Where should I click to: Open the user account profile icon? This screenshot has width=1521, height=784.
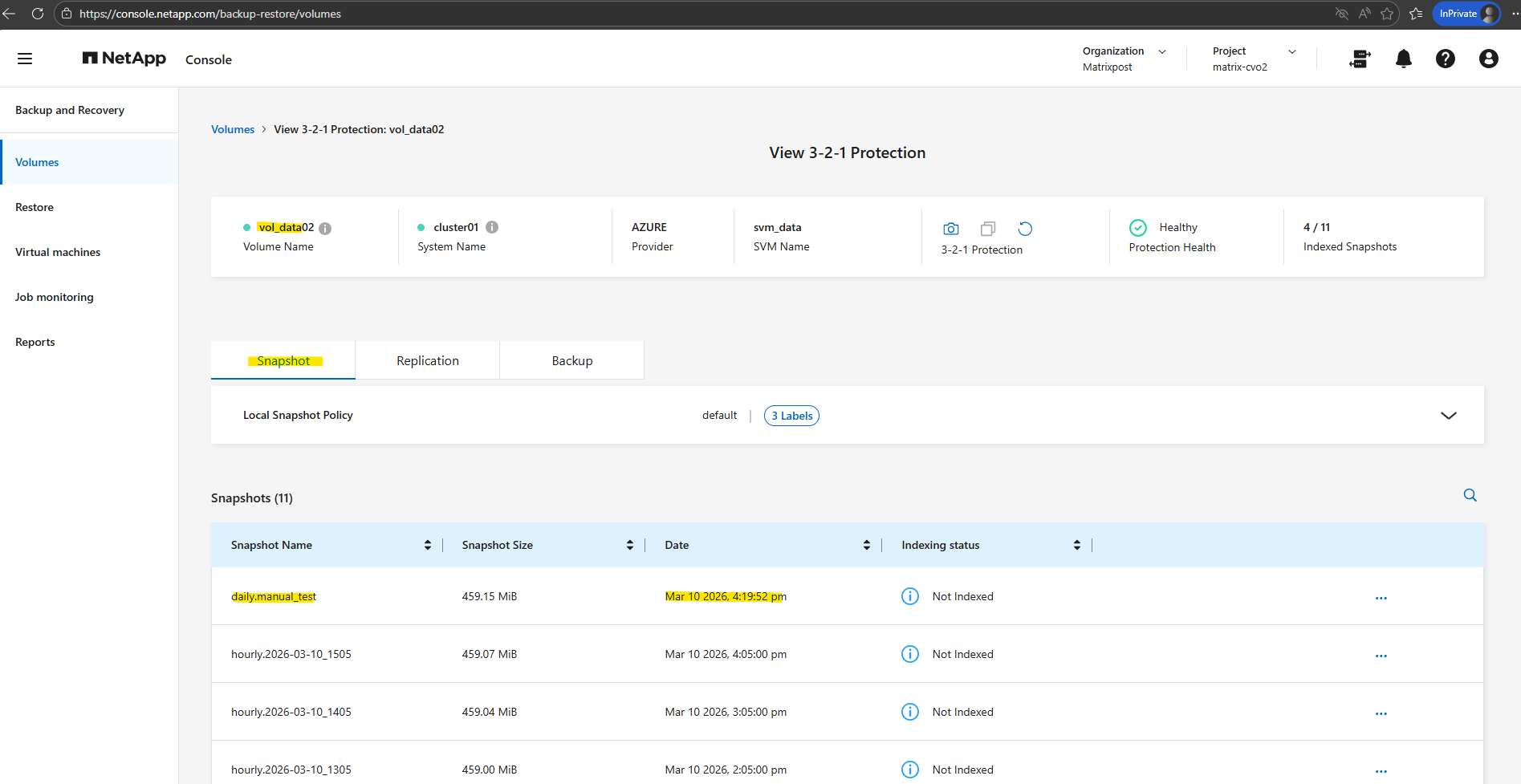click(x=1487, y=59)
